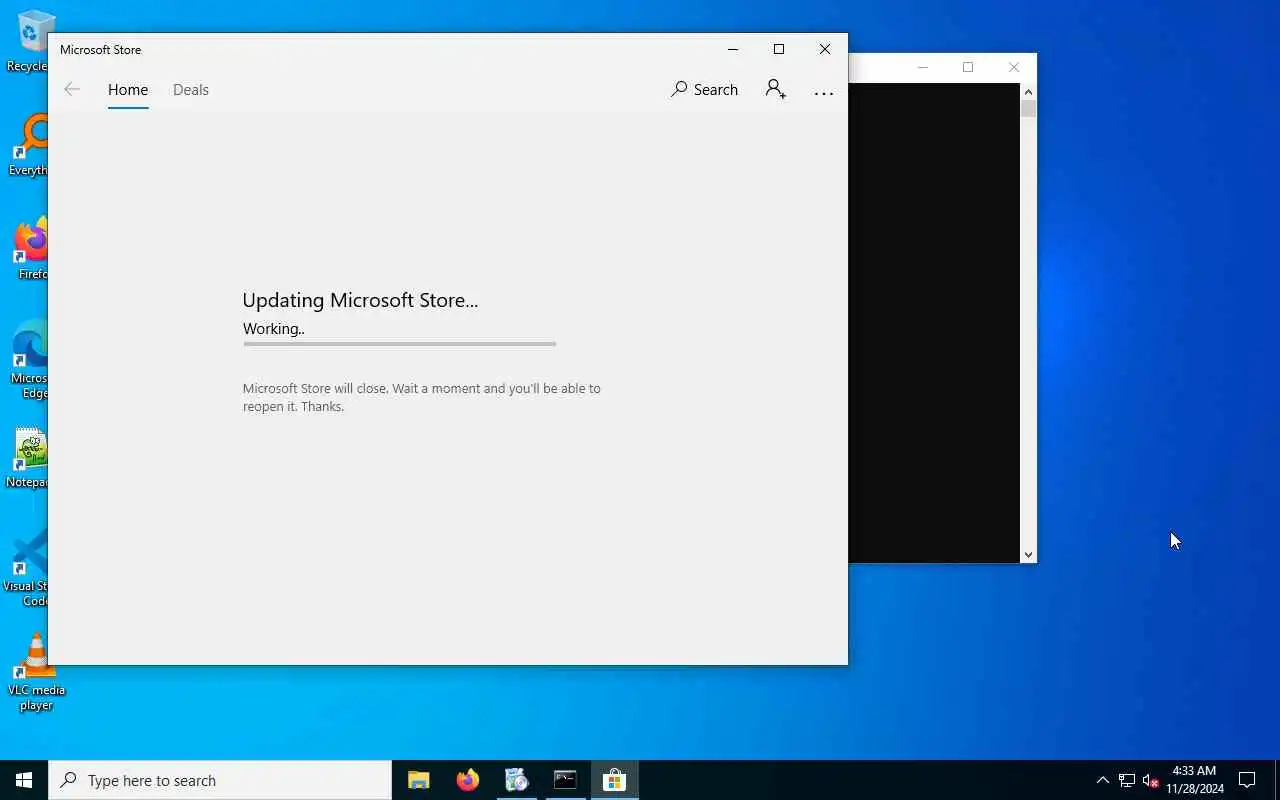
Task: Open the network status tray icon
Action: tap(1127, 780)
